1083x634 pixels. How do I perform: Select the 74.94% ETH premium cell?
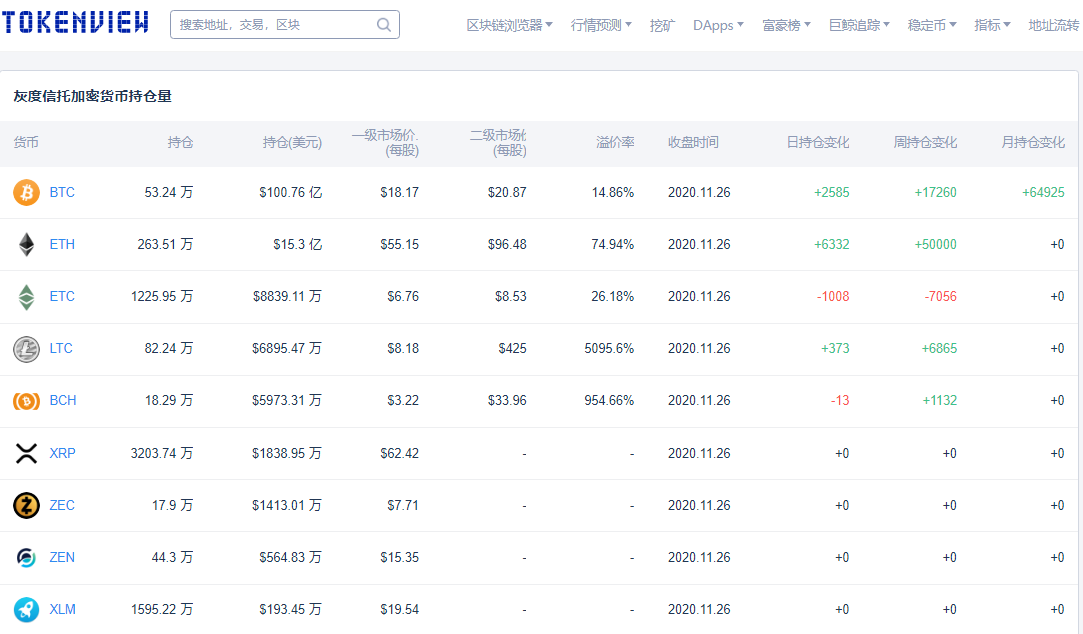[x=613, y=244]
